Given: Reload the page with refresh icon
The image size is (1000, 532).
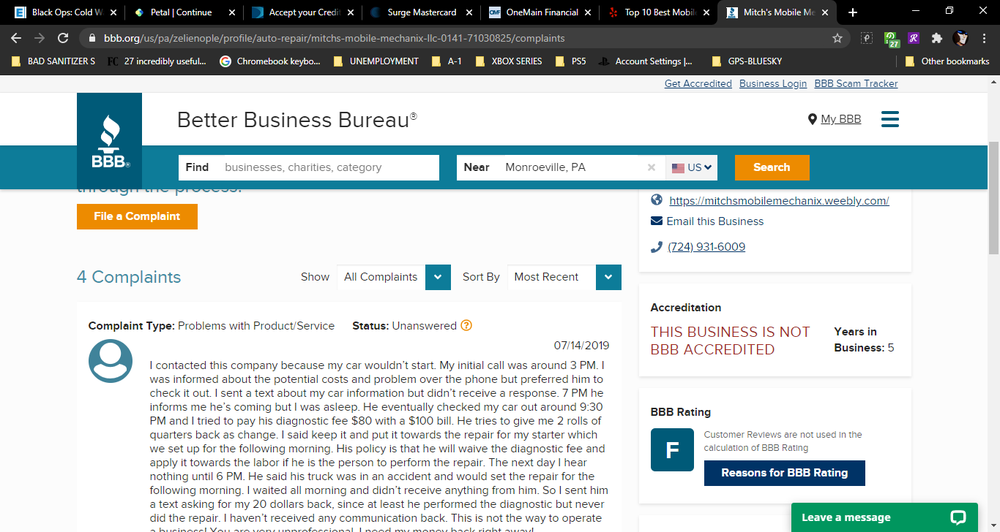Looking at the screenshot, I should tap(62, 38).
